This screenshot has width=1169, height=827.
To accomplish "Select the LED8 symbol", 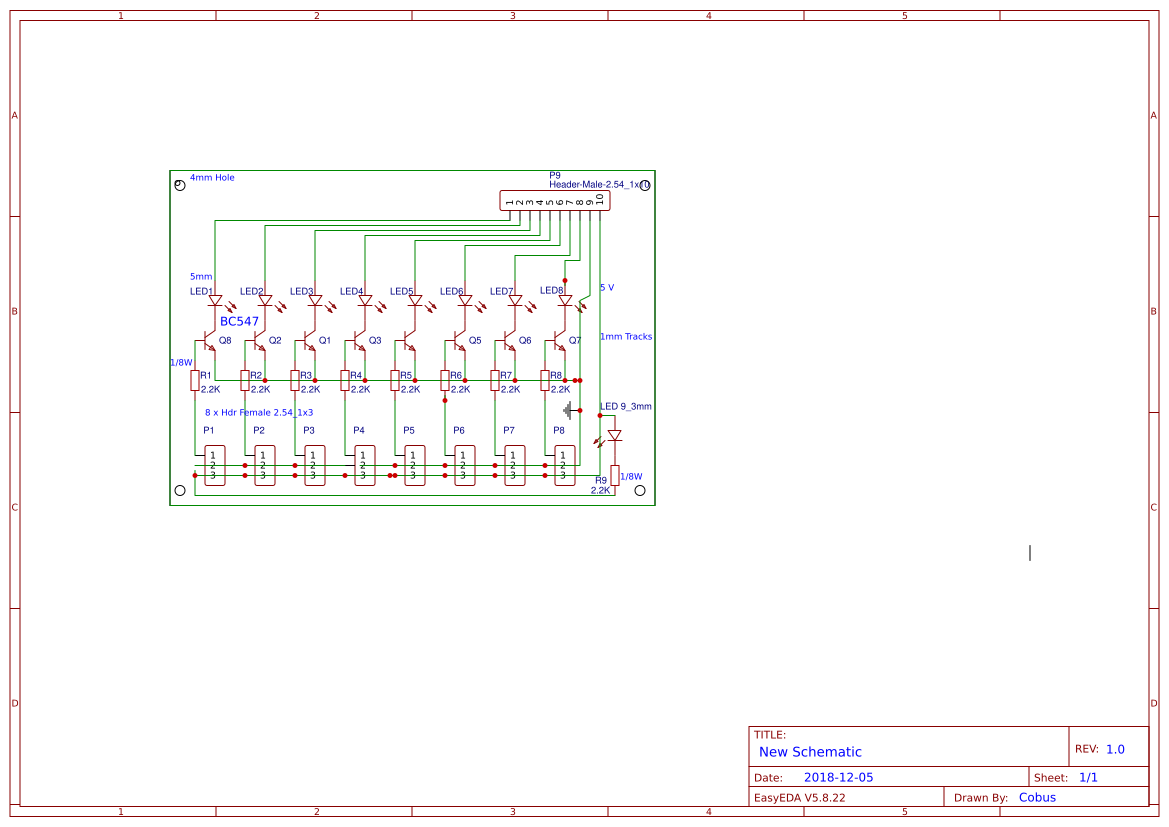I will pyautogui.click(x=564, y=299).
